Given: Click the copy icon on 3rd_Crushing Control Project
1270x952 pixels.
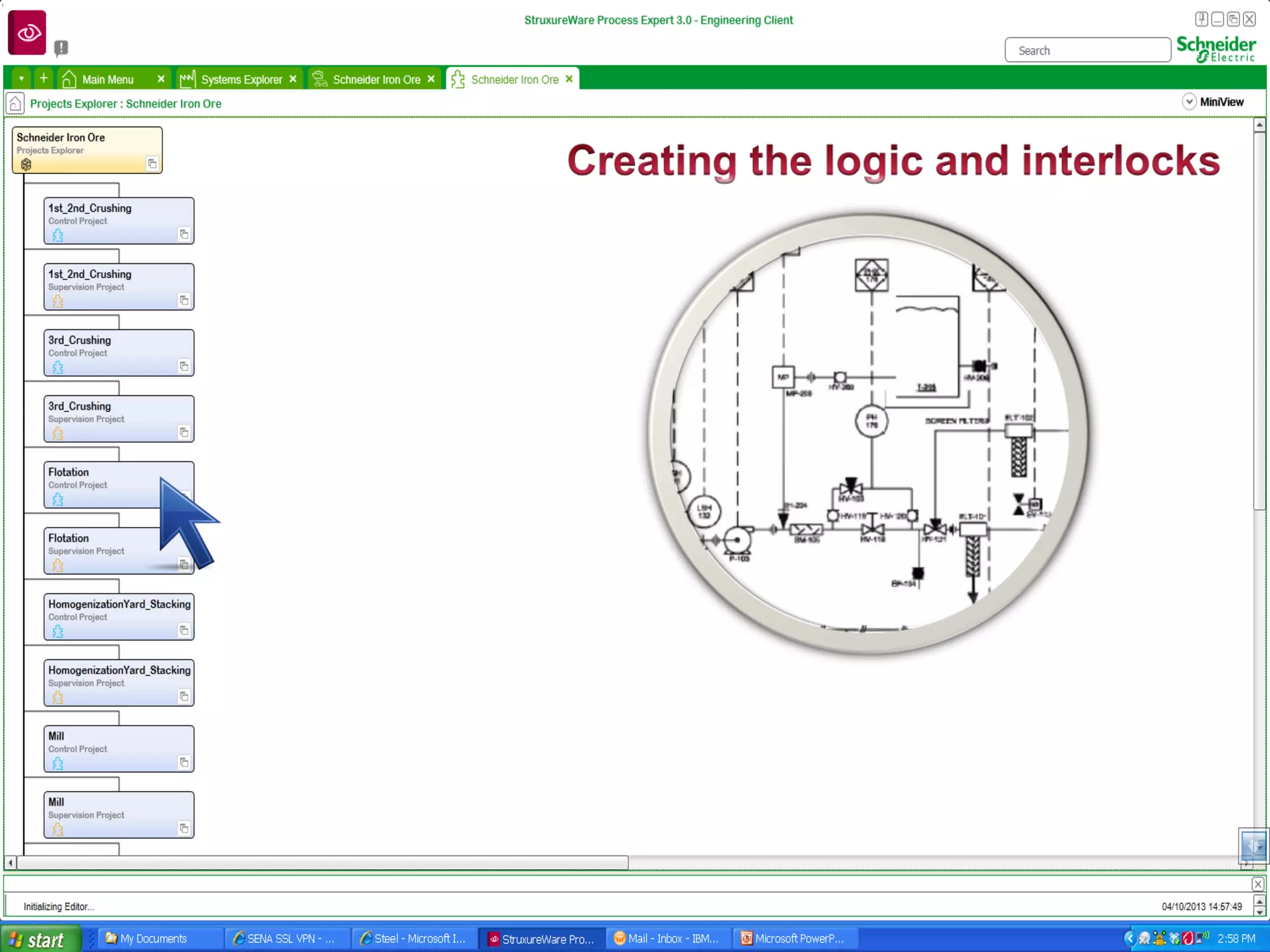Looking at the screenshot, I should pos(184,366).
